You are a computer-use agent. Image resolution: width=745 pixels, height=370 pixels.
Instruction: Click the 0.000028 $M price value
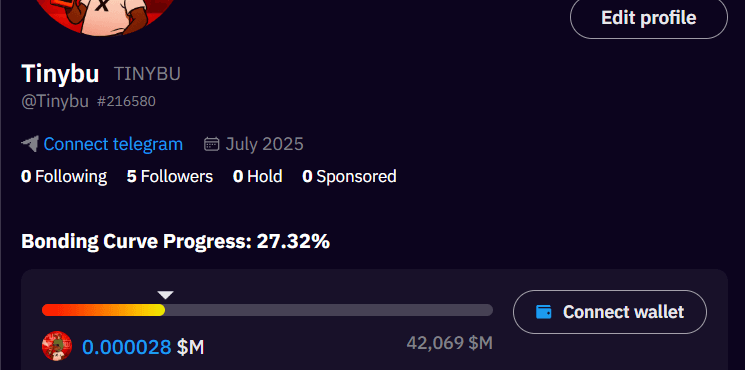click(143, 347)
